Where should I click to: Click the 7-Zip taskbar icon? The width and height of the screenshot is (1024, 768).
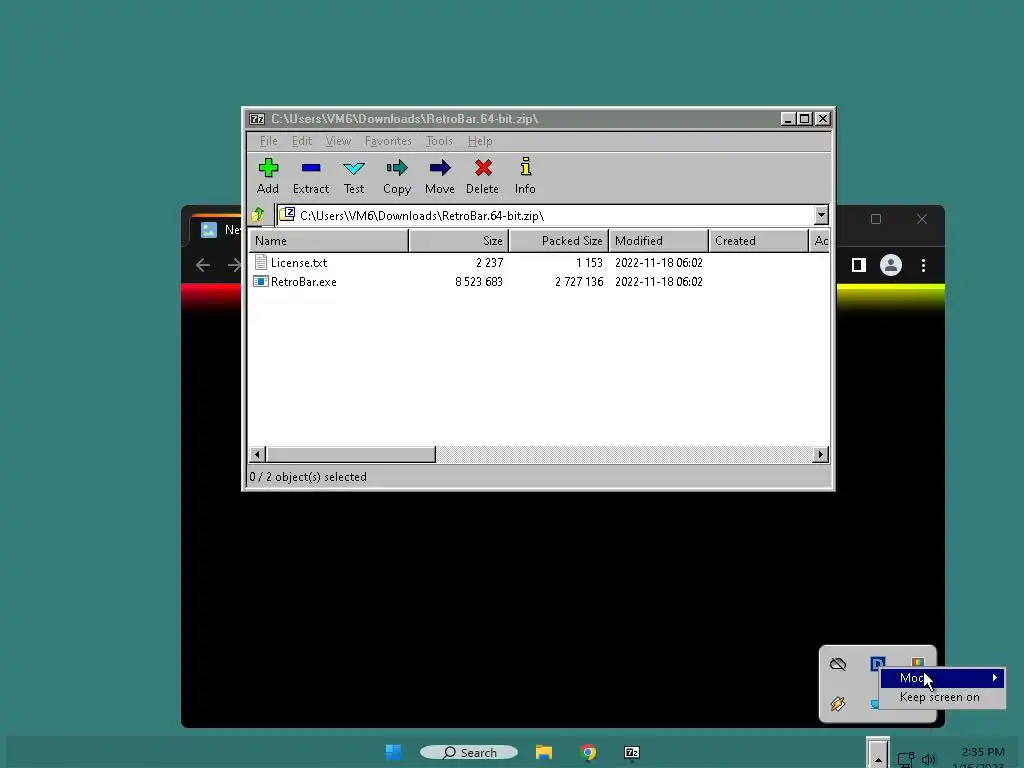pos(632,752)
